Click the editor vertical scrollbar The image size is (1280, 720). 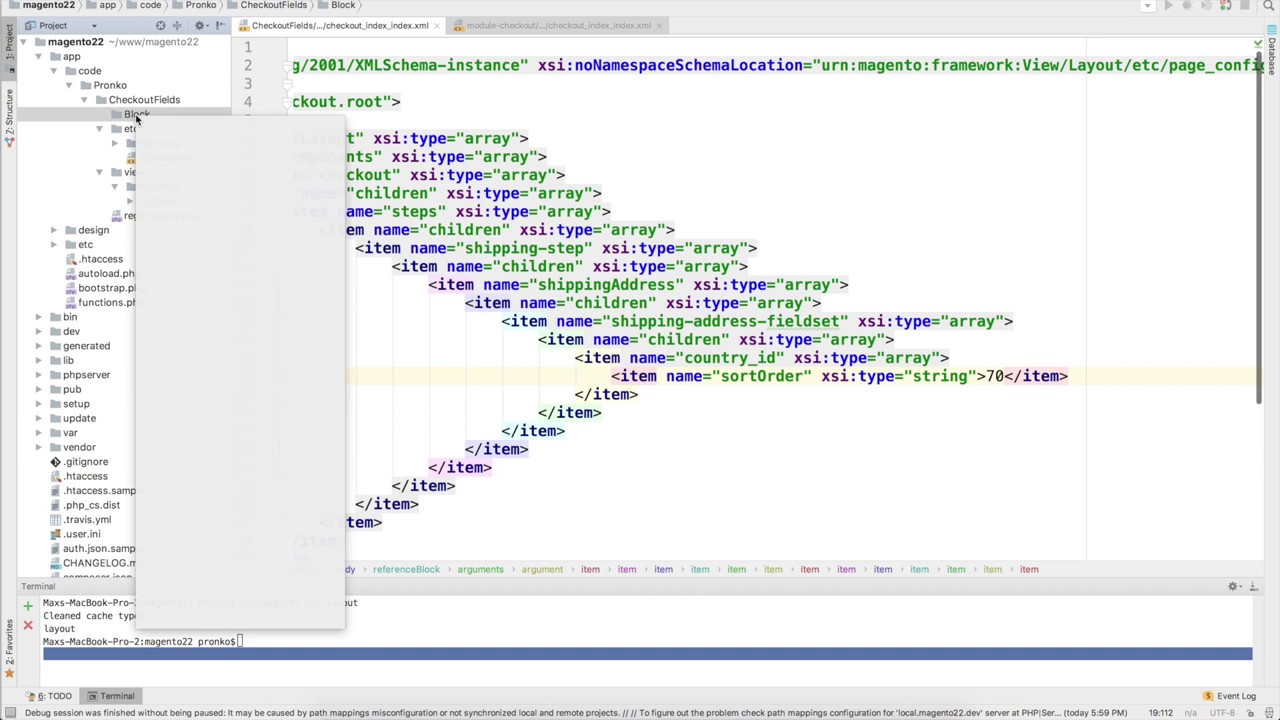coord(1259,226)
